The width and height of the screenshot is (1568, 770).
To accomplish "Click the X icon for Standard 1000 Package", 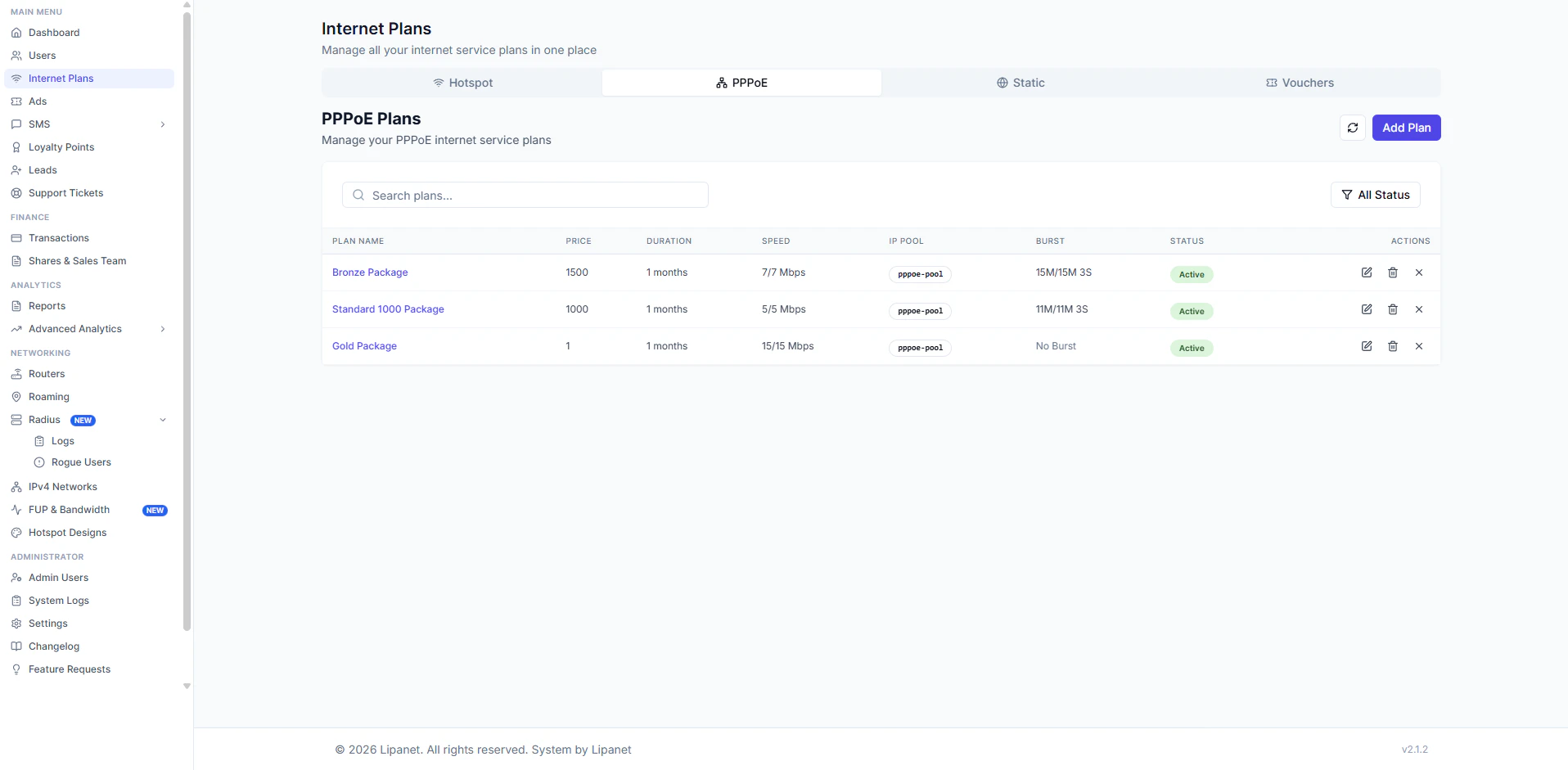I will point(1419,309).
